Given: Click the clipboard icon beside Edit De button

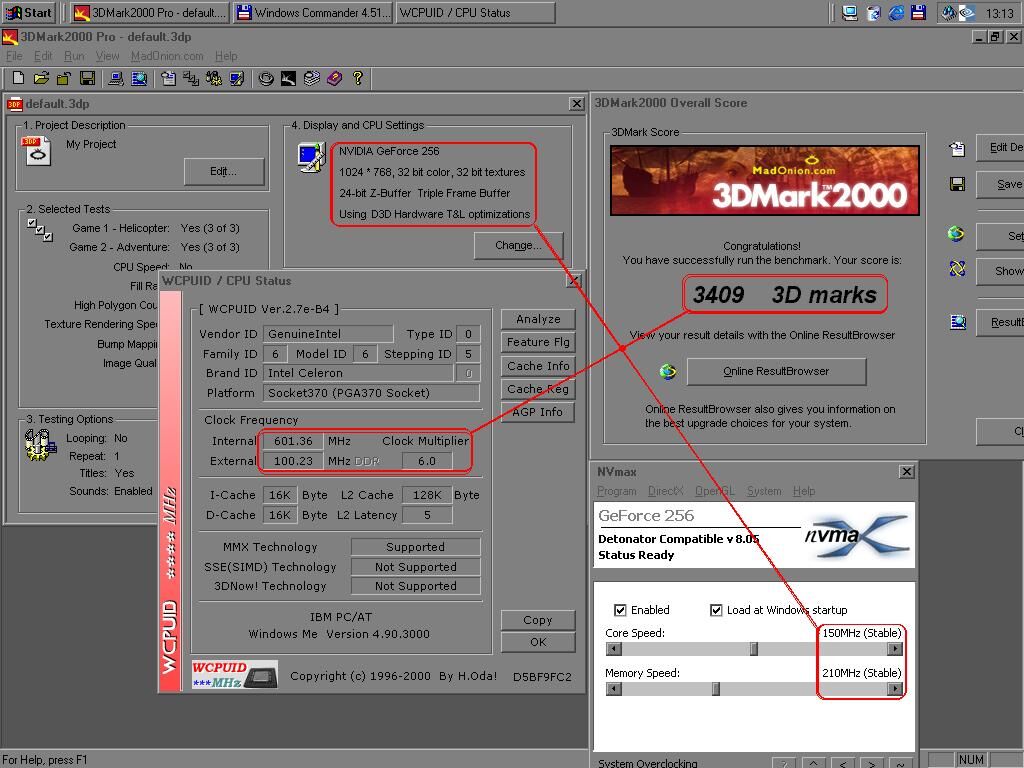Looking at the screenshot, I should [957, 149].
